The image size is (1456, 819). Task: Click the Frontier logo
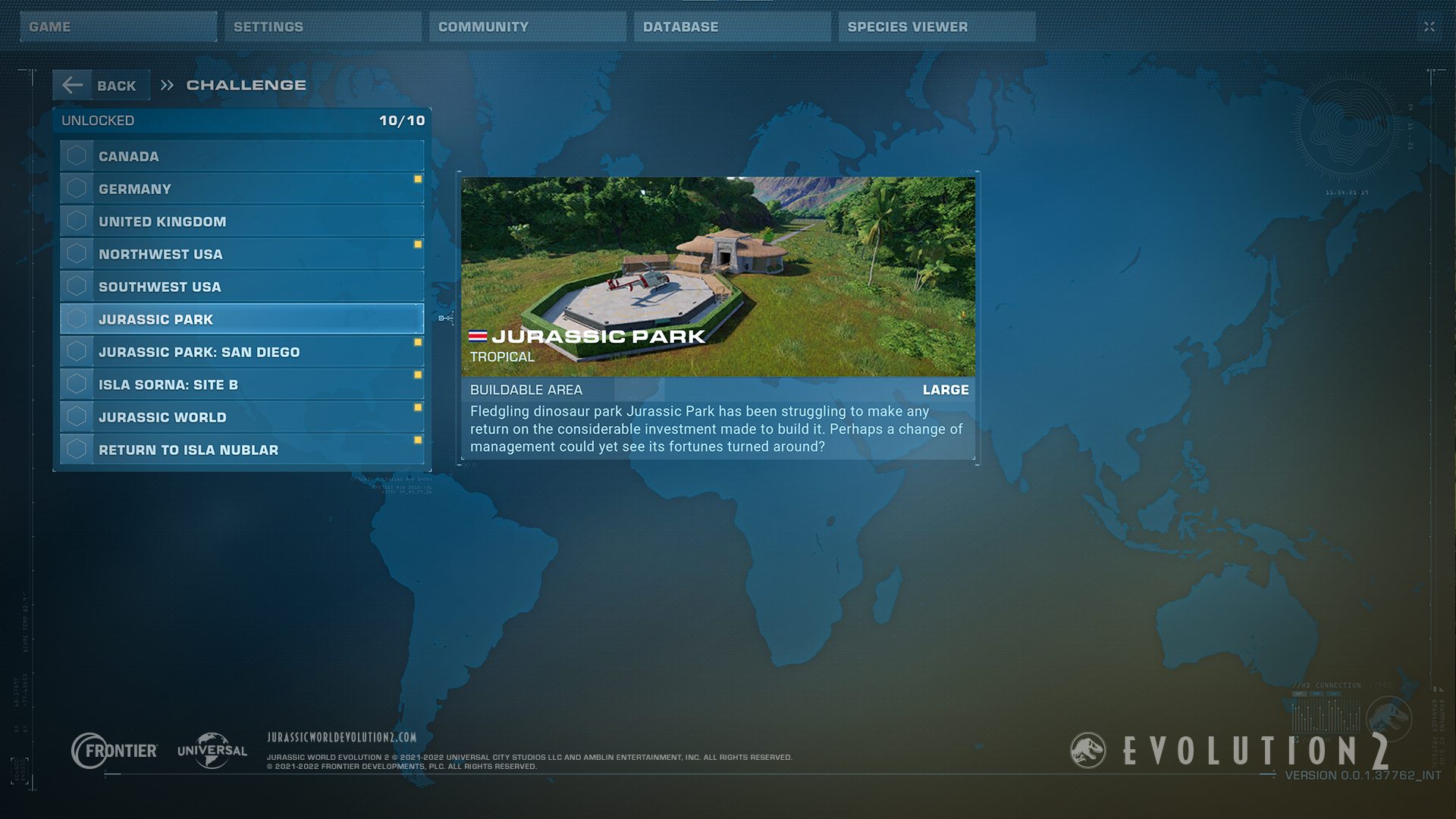tap(115, 751)
